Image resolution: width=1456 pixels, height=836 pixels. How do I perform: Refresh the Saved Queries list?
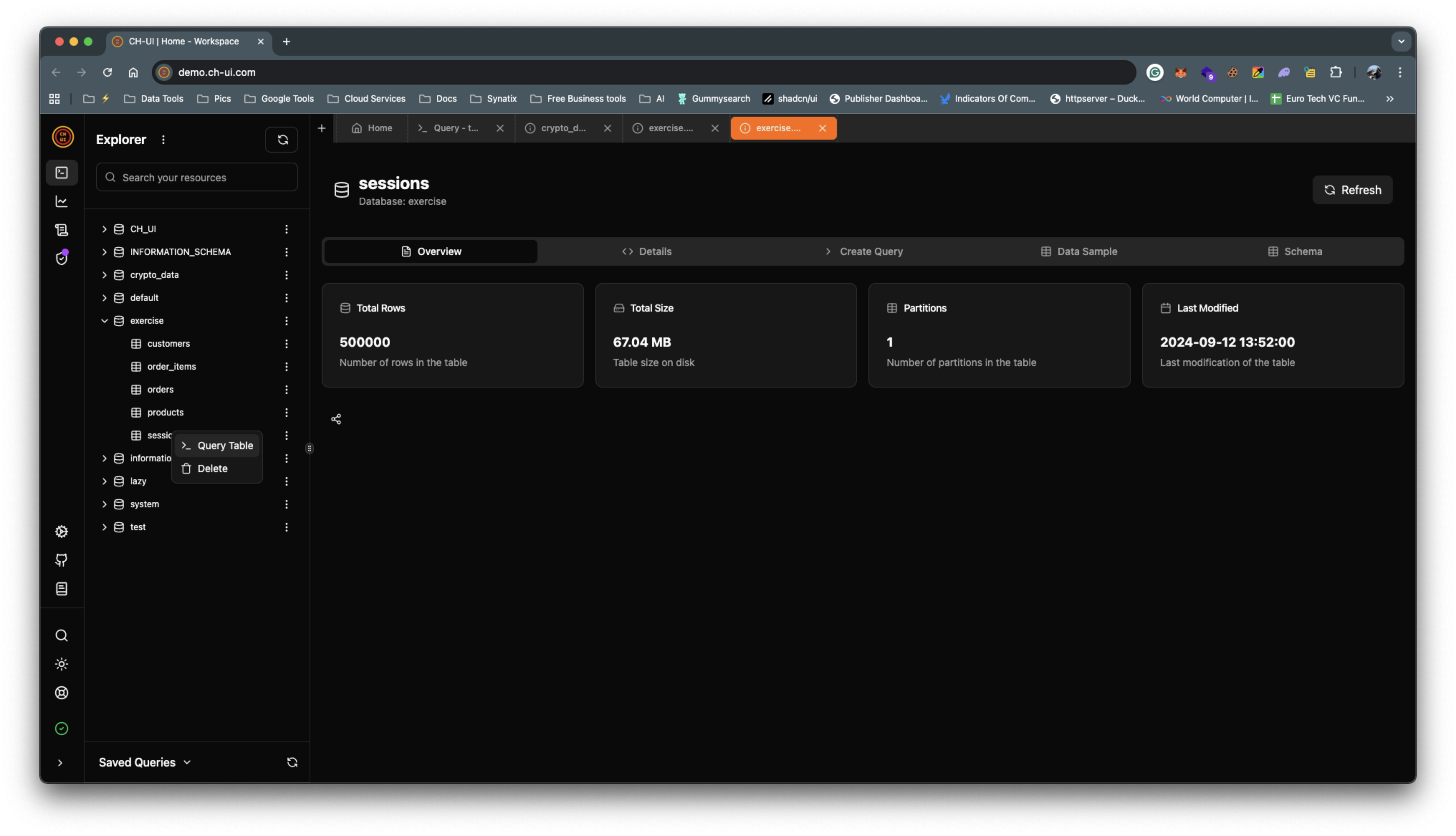(x=292, y=762)
